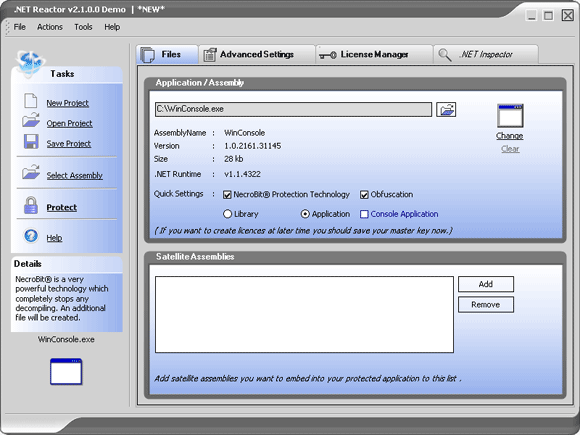Open the Help menu in menu bar
The image size is (580, 435).
112,27
